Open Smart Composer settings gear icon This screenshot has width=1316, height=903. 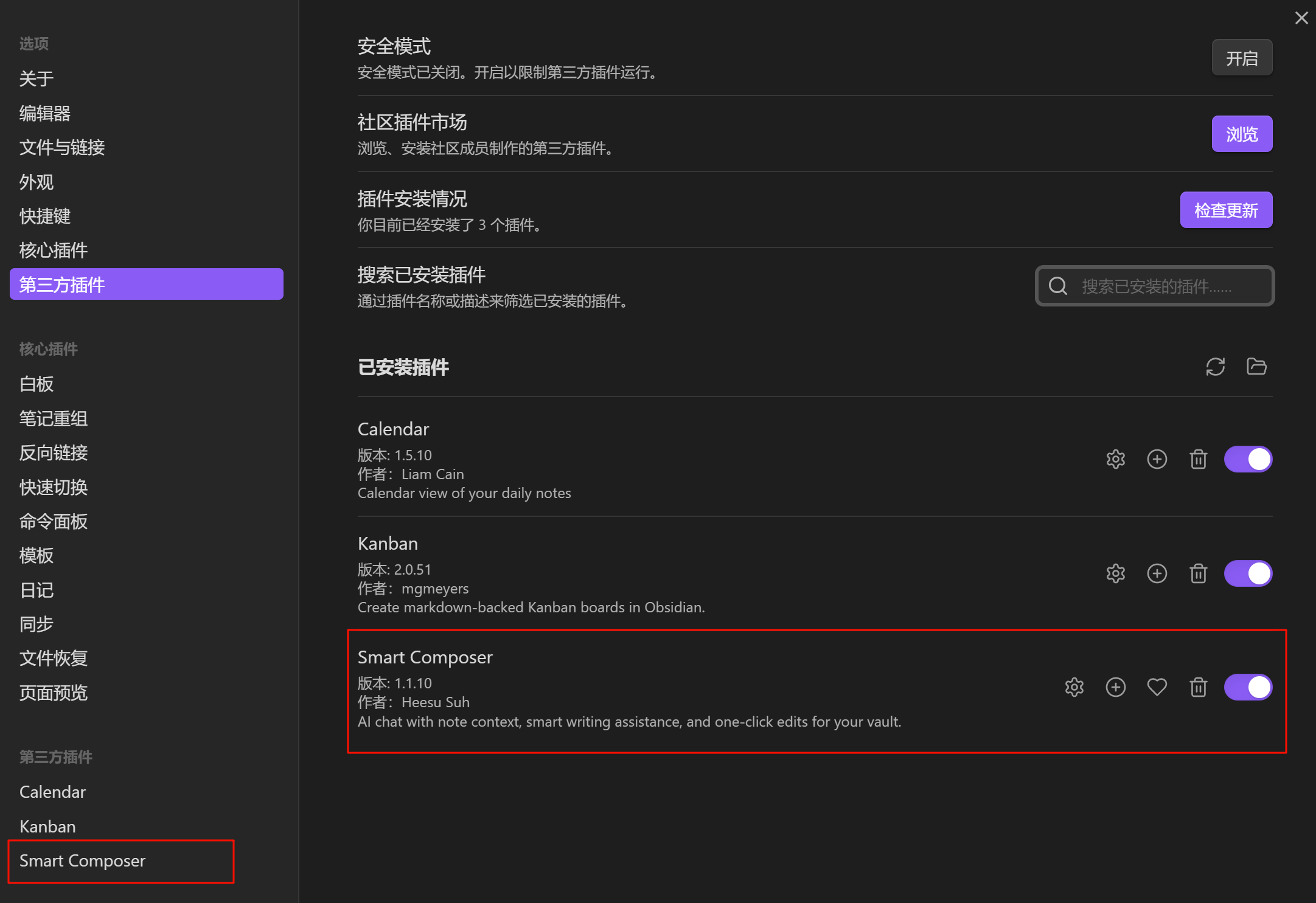pos(1074,687)
